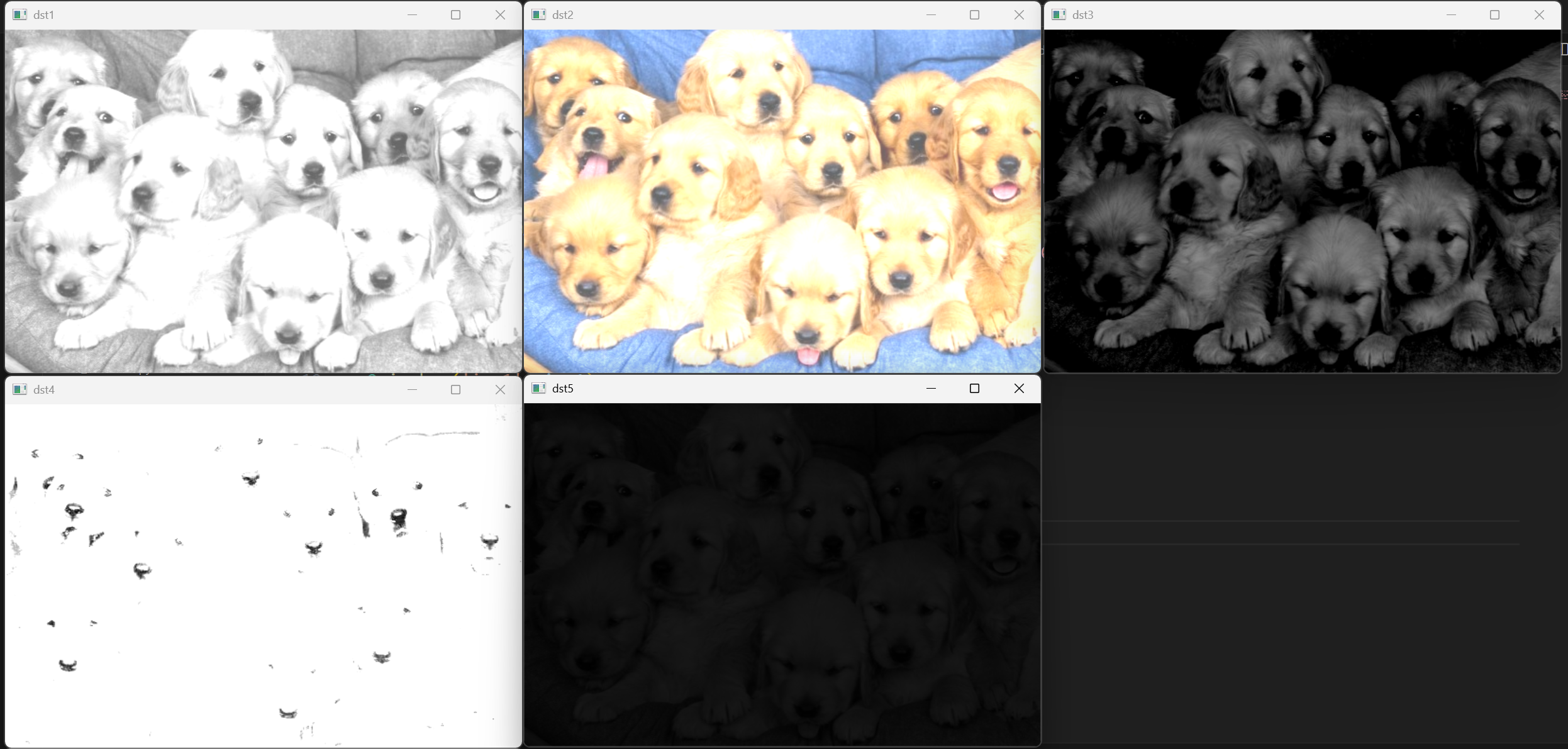Screen dimensions: 1568x749
Task: Click the dst4 window app icon
Action: [19, 389]
